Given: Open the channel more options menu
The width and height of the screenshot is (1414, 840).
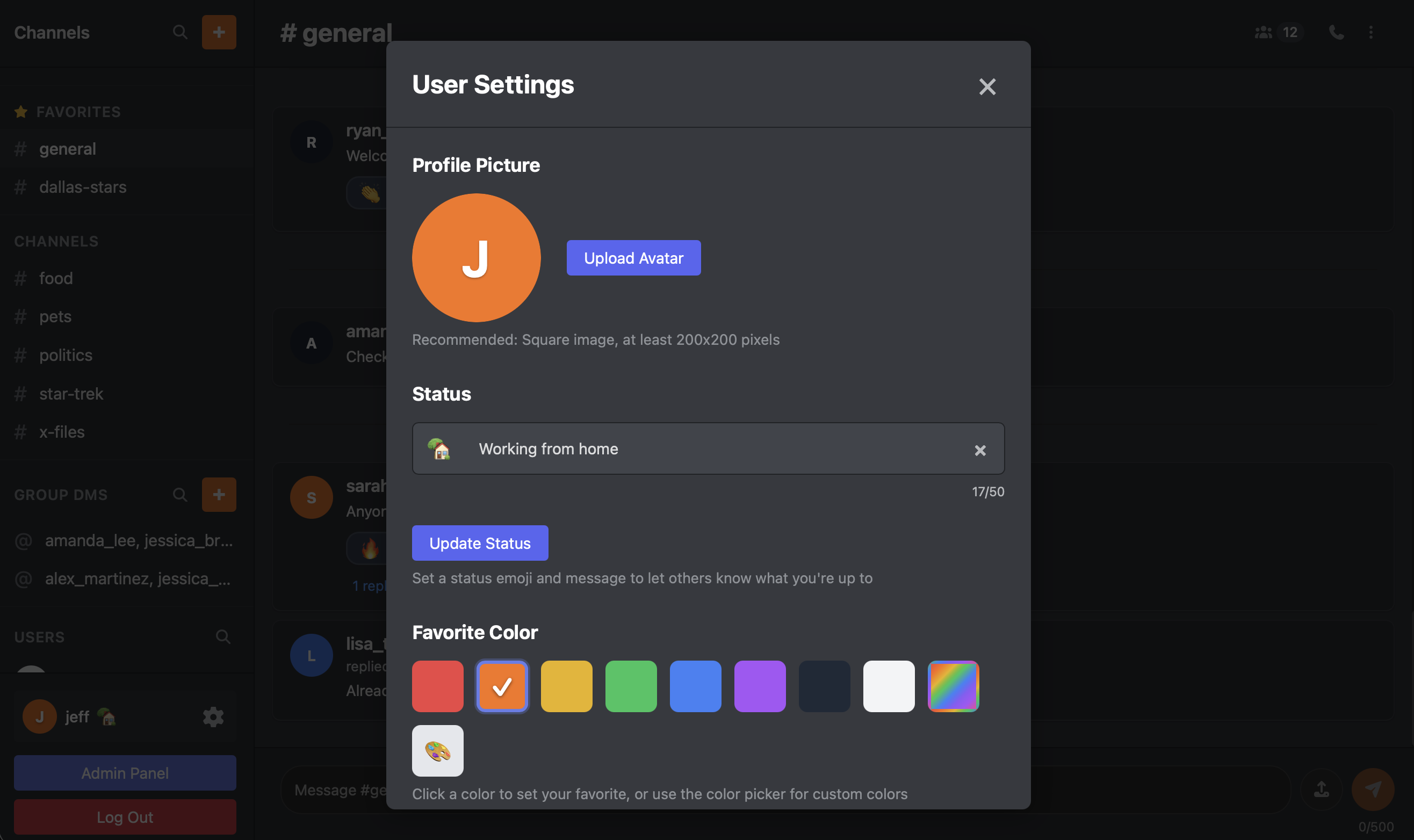Looking at the screenshot, I should [1371, 32].
